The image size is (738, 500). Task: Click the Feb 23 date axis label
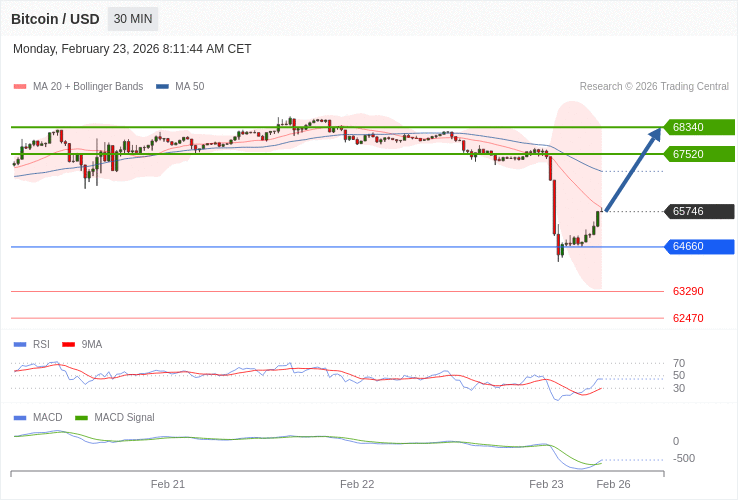pos(546,484)
